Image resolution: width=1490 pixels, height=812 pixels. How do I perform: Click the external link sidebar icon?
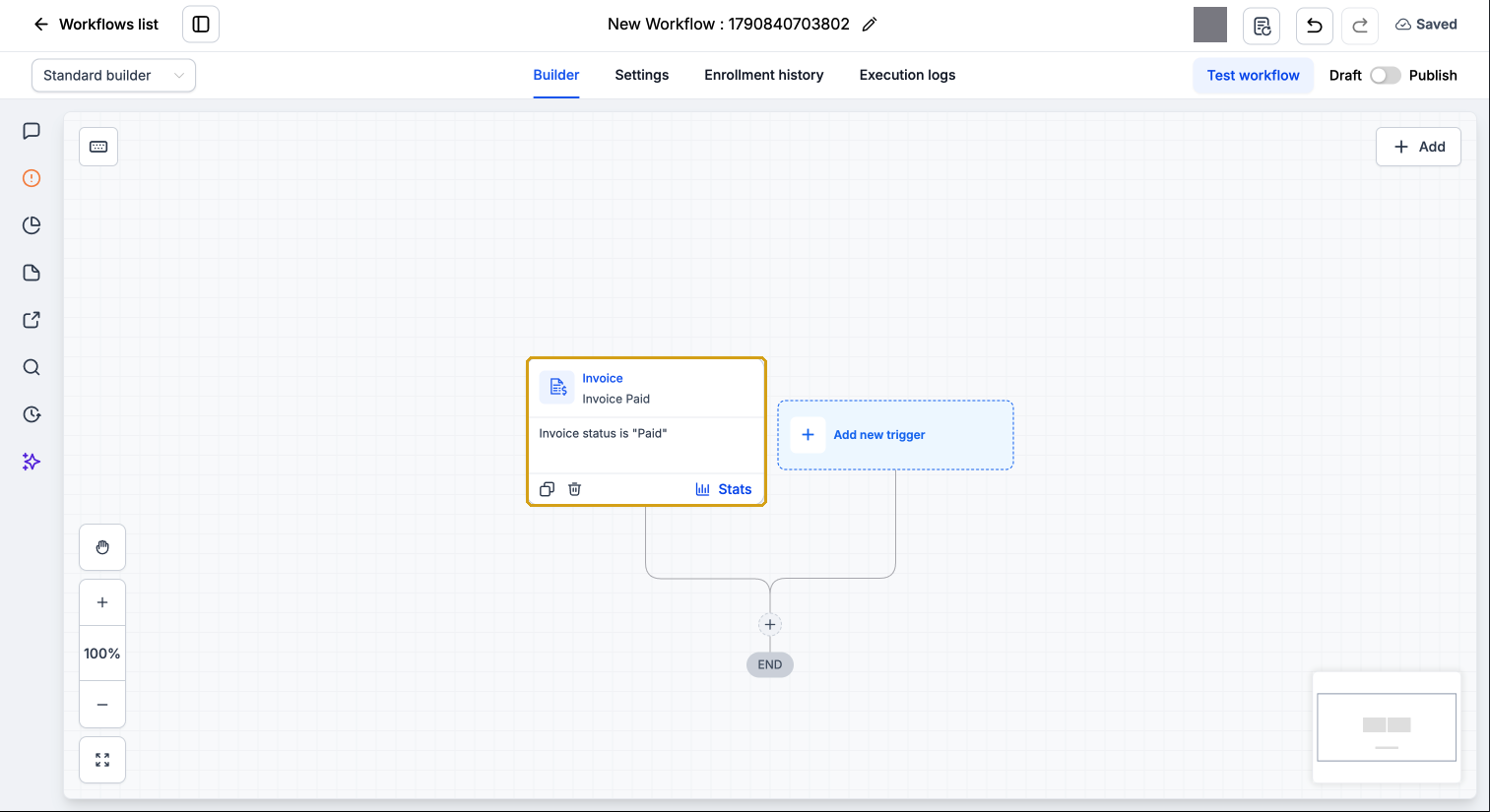pyautogui.click(x=32, y=320)
